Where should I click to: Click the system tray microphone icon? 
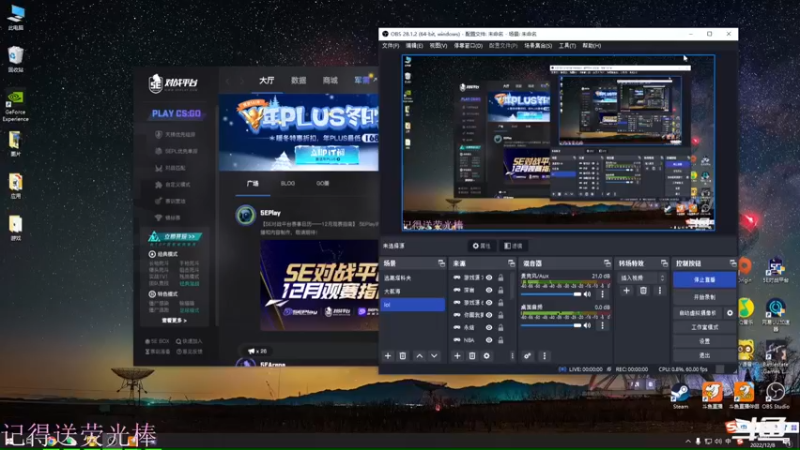[x=698, y=441]
